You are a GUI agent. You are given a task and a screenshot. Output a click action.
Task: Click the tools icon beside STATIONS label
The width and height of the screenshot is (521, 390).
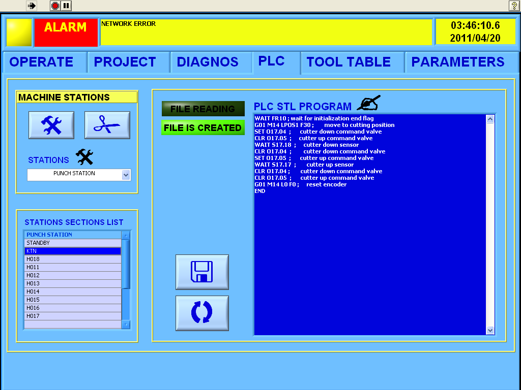point(84,157)
